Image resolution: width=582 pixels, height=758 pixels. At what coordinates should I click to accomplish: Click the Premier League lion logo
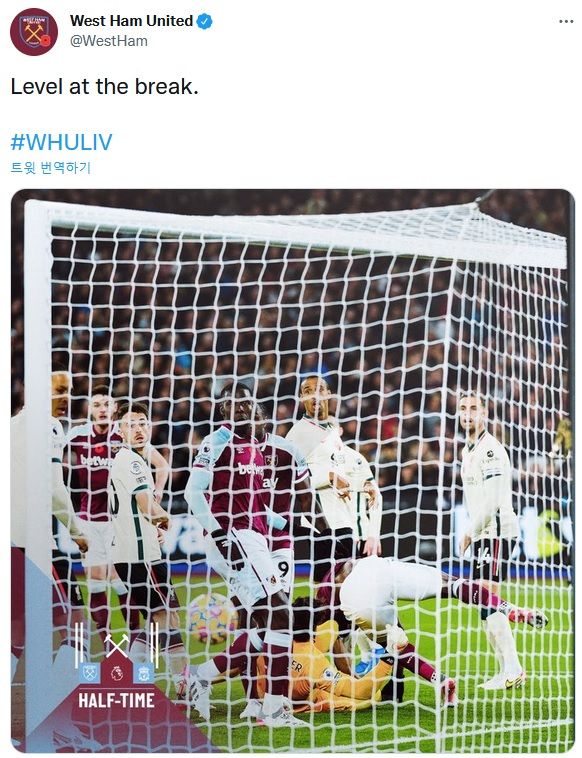(116, 672)
